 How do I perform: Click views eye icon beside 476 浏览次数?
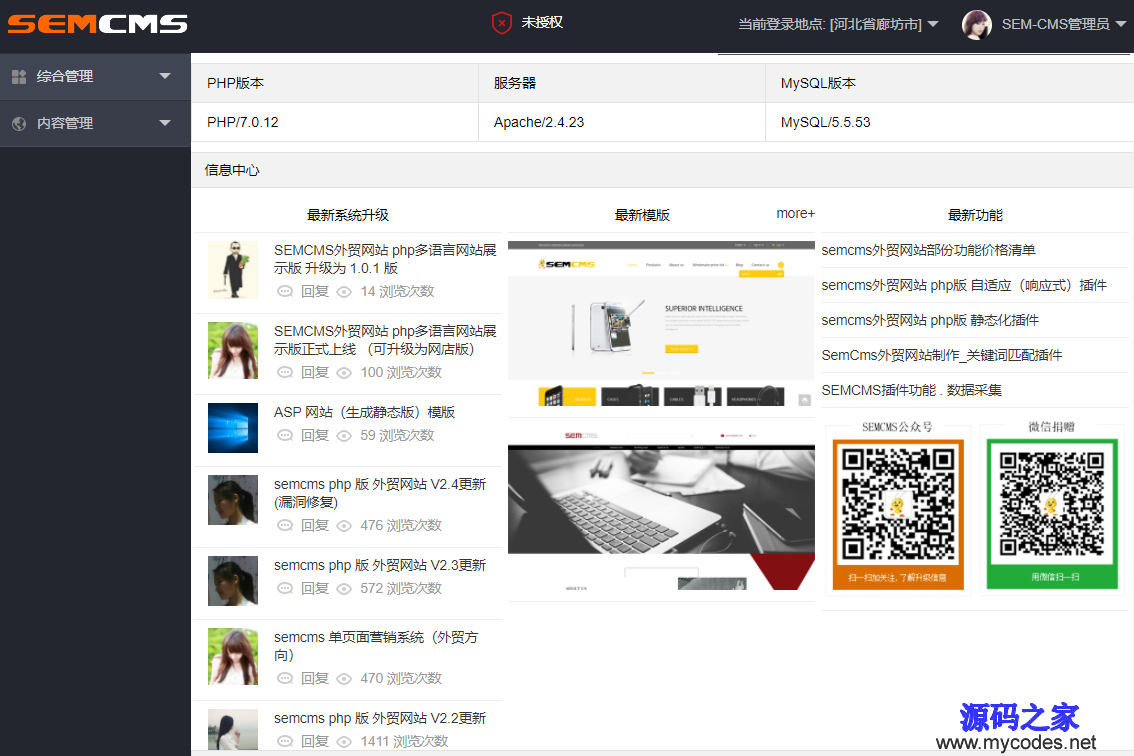(x=344, y=525)
